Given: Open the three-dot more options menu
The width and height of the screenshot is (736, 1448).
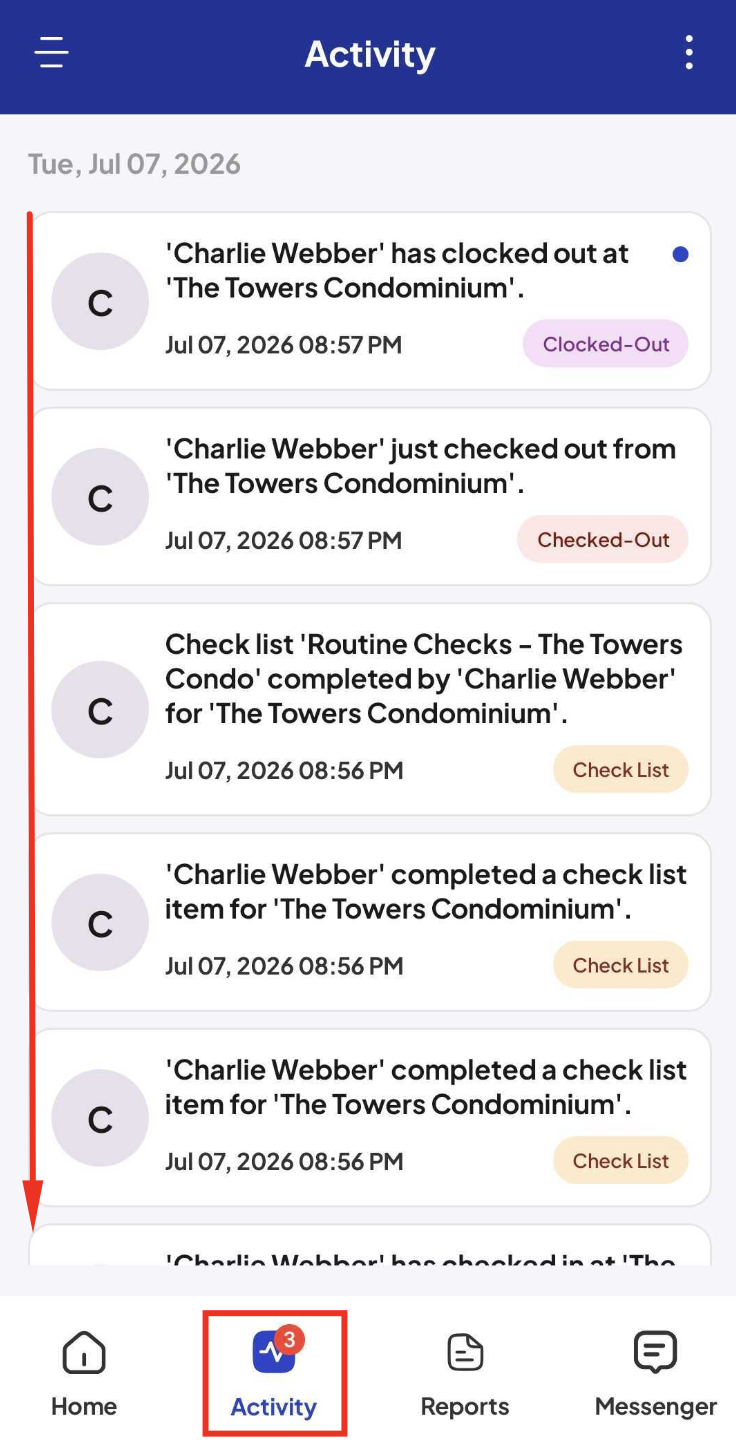Looking at the screenshot, I should pos(689,53).
